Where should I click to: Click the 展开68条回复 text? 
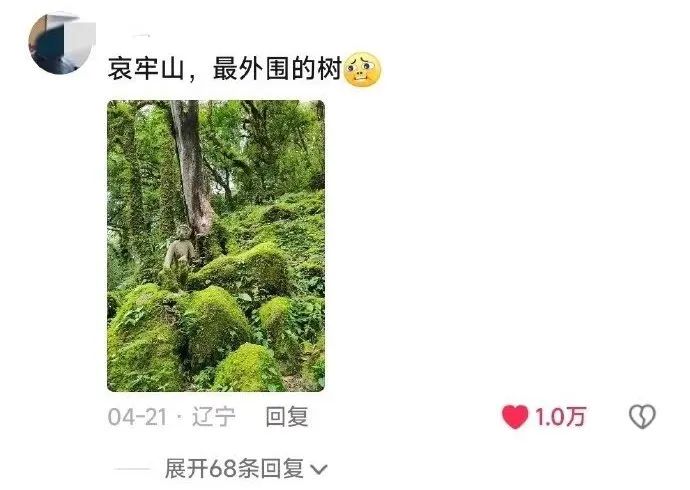(234, 468)
